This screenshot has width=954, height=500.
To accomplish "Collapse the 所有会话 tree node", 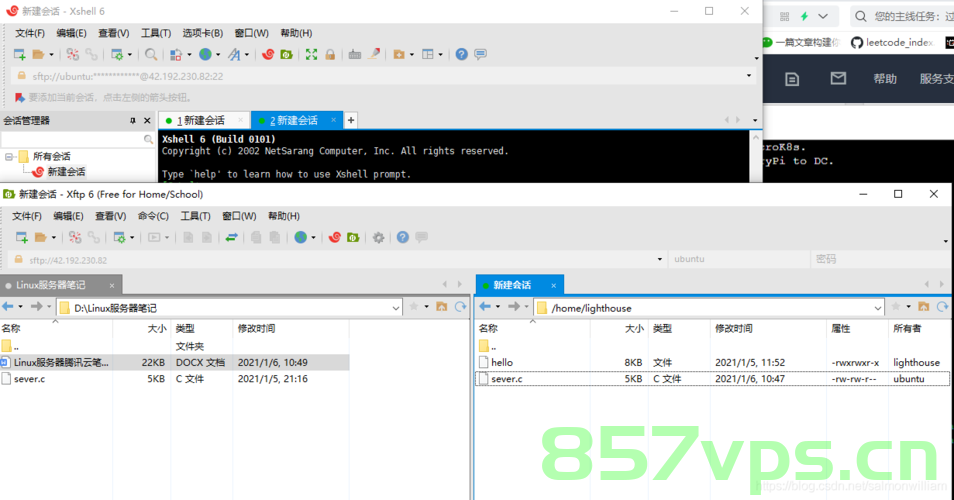I will pyautogui.click(x=9, y=156).
